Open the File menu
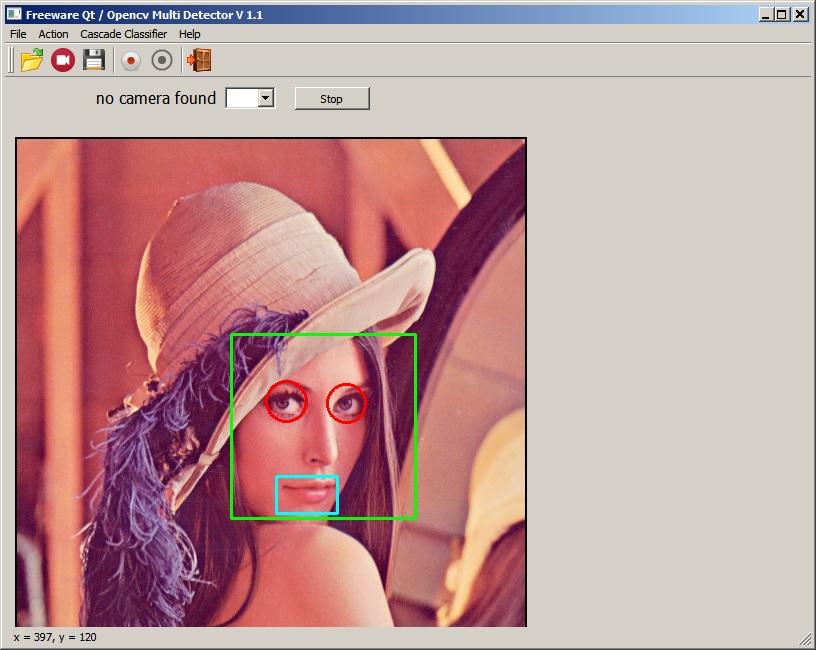The width and height of the screenshot is (816, 650). click(18, 34)
